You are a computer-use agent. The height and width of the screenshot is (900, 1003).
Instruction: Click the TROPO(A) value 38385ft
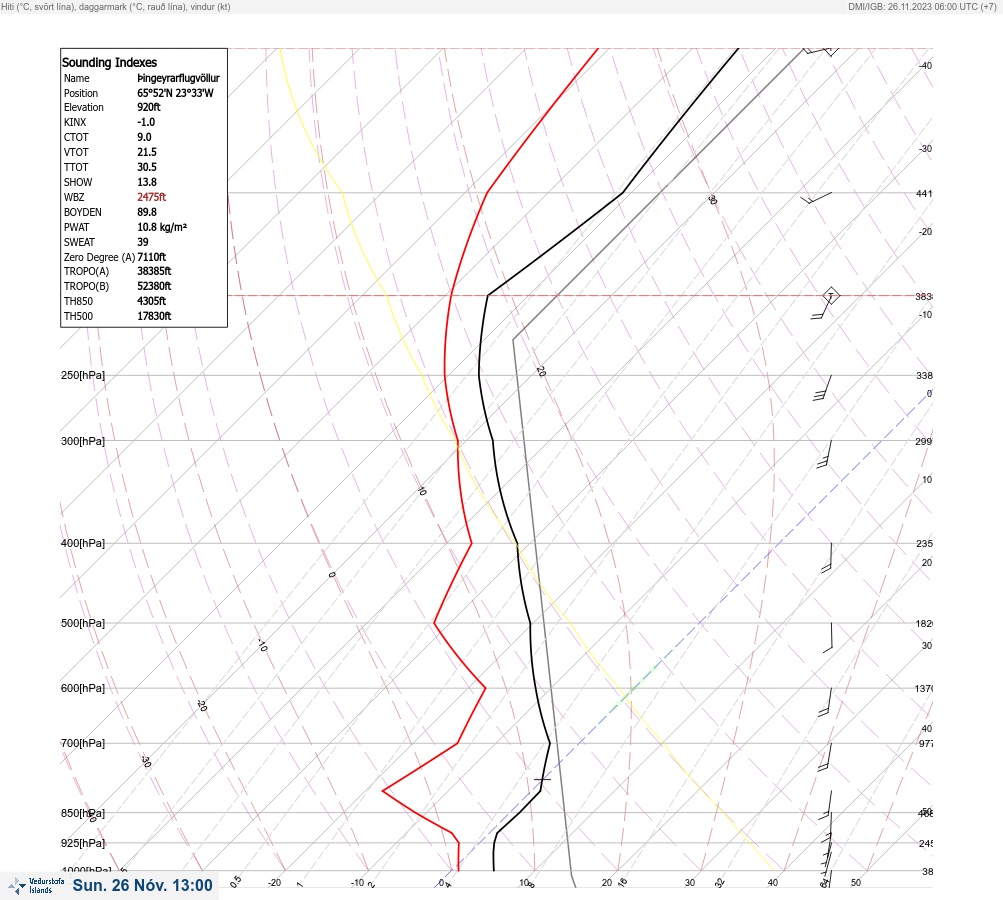[x=154, y=271]
